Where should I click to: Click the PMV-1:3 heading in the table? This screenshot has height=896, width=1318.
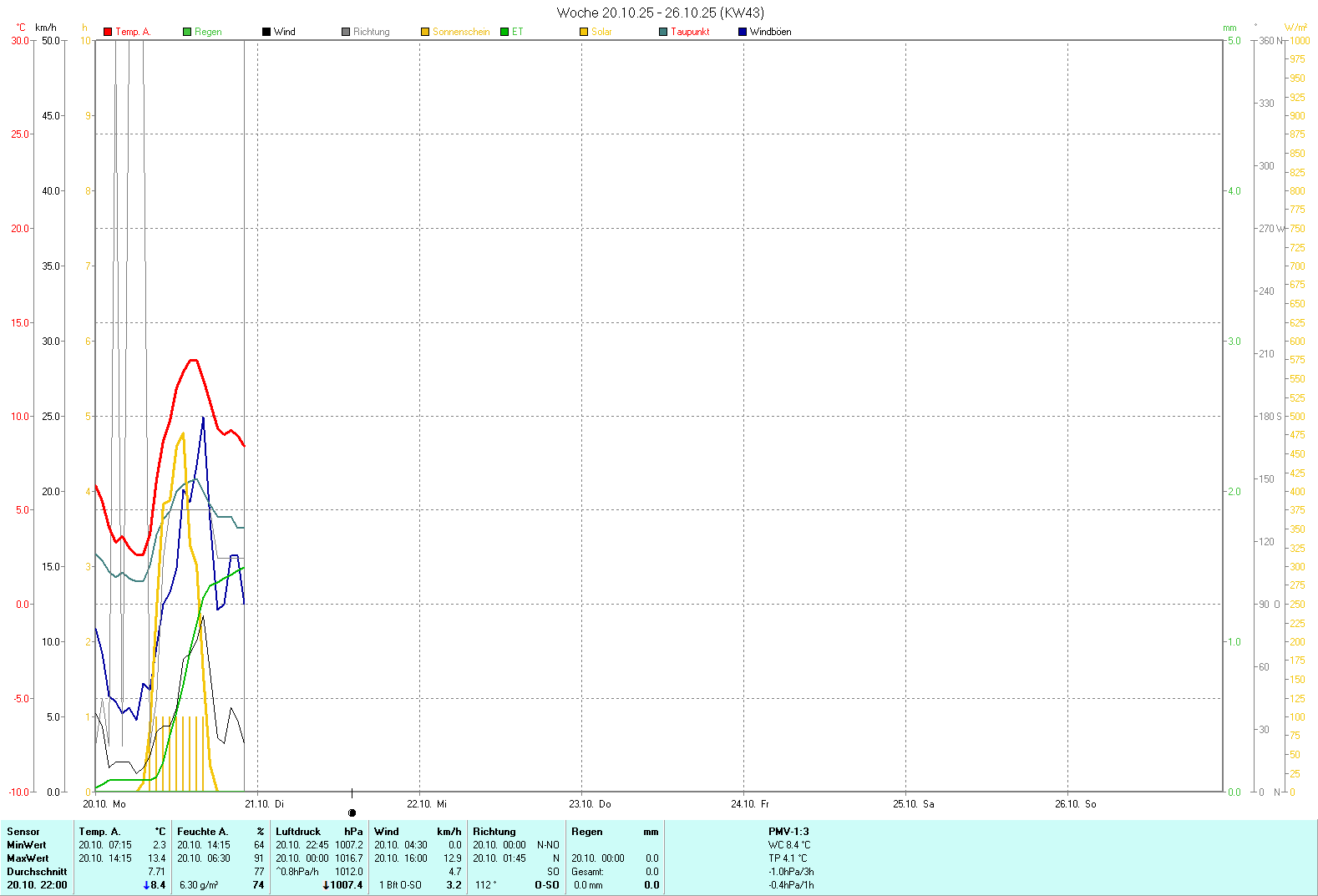pyautogui.click(x=788, y=832)
